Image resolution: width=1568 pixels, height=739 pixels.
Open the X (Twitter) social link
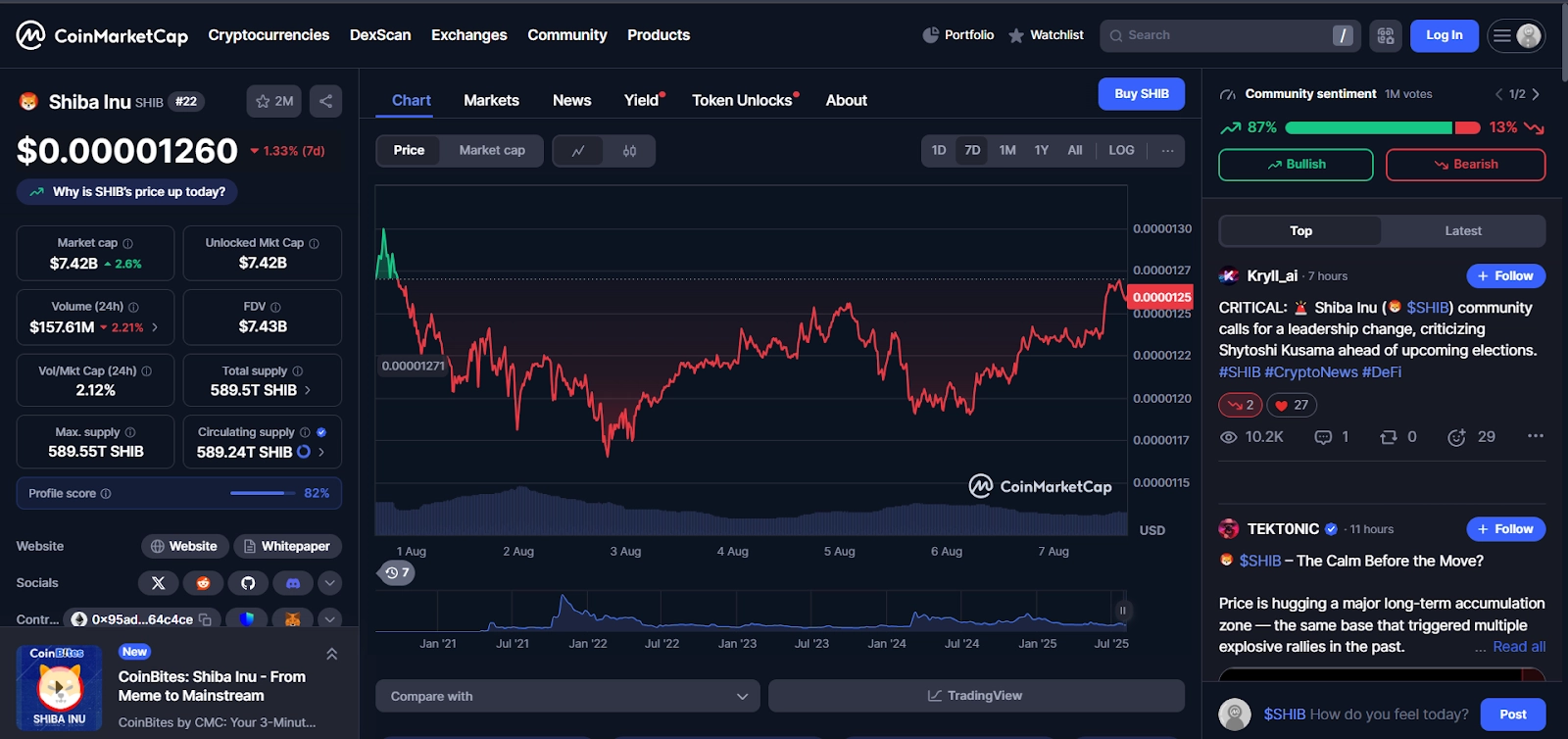(158, 583)
